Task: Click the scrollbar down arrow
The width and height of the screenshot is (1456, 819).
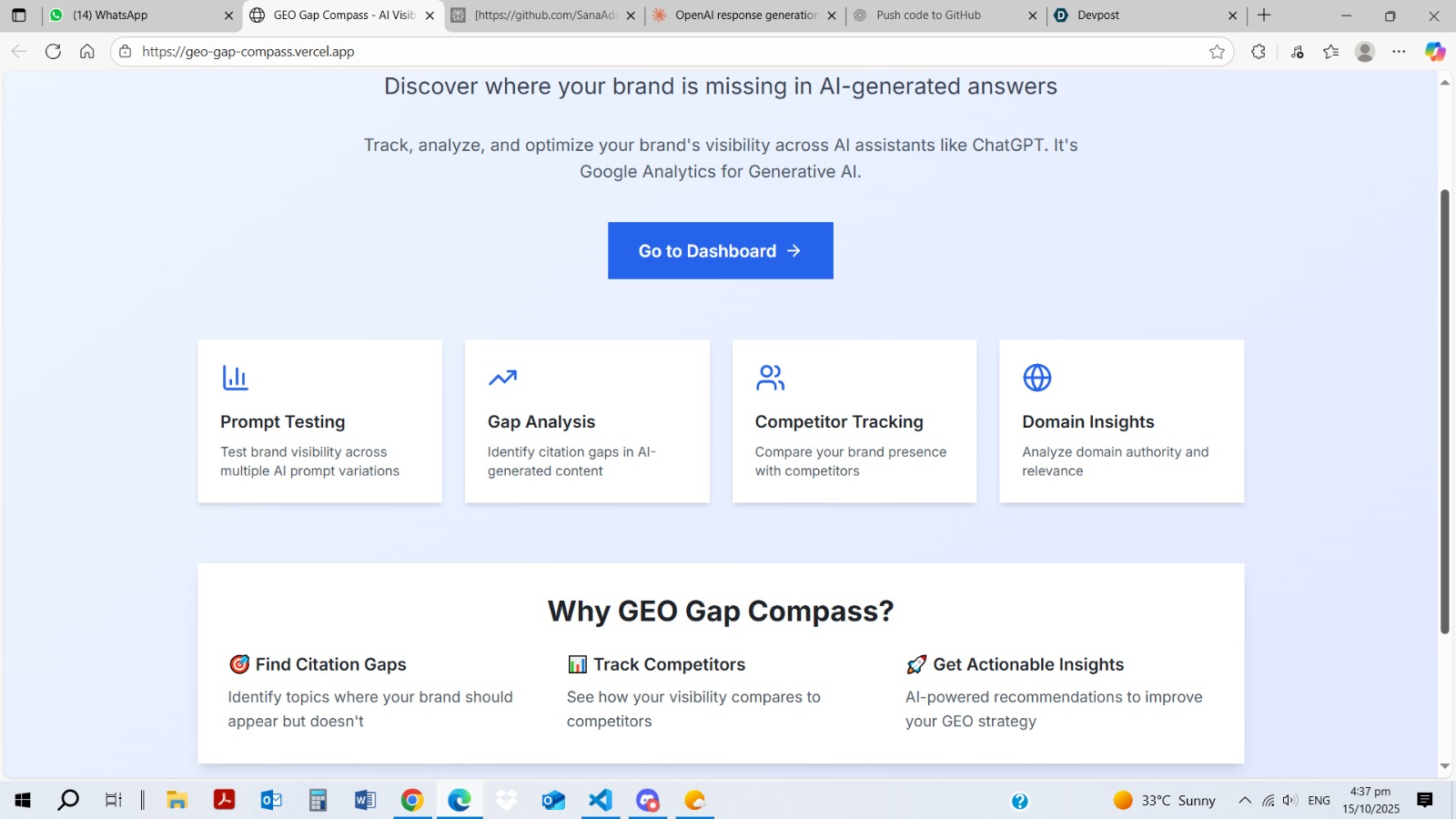Action: coord(1444,767)
